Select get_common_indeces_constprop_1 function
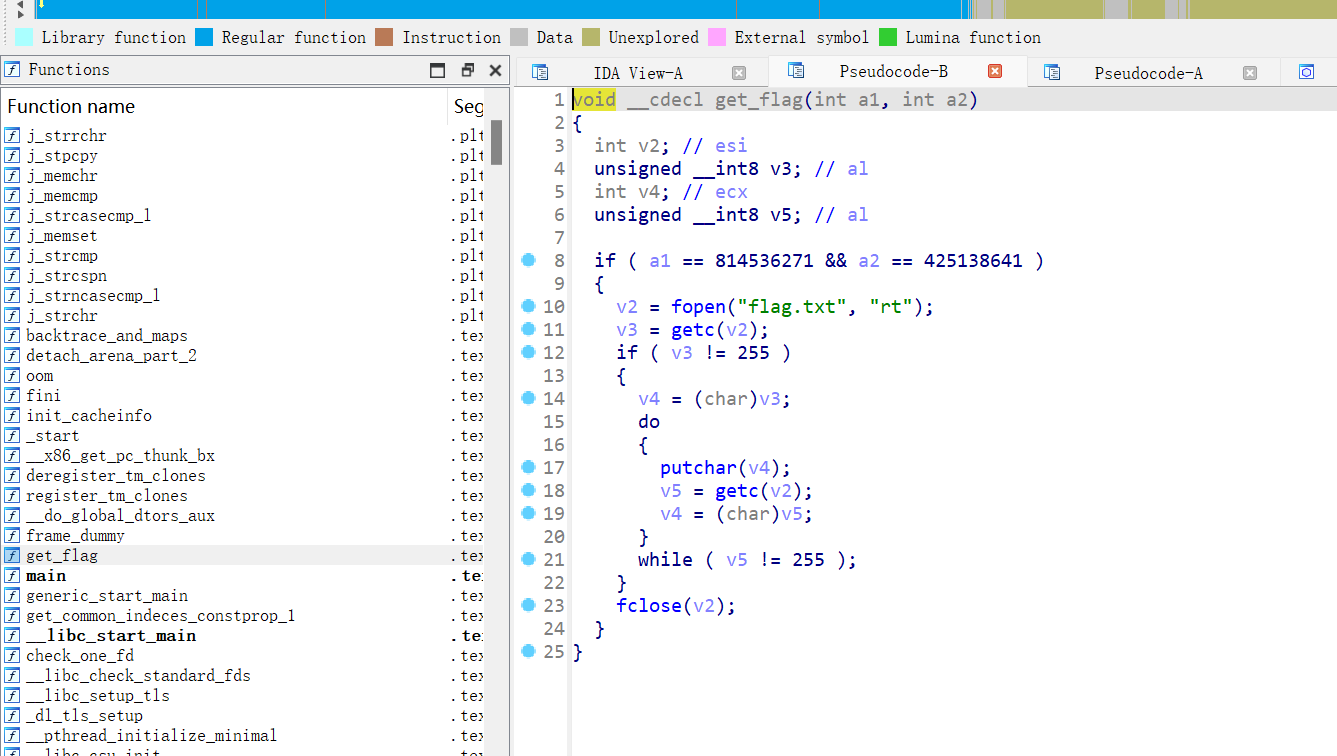Screen dimensions: 1337x756 (243, 616)
